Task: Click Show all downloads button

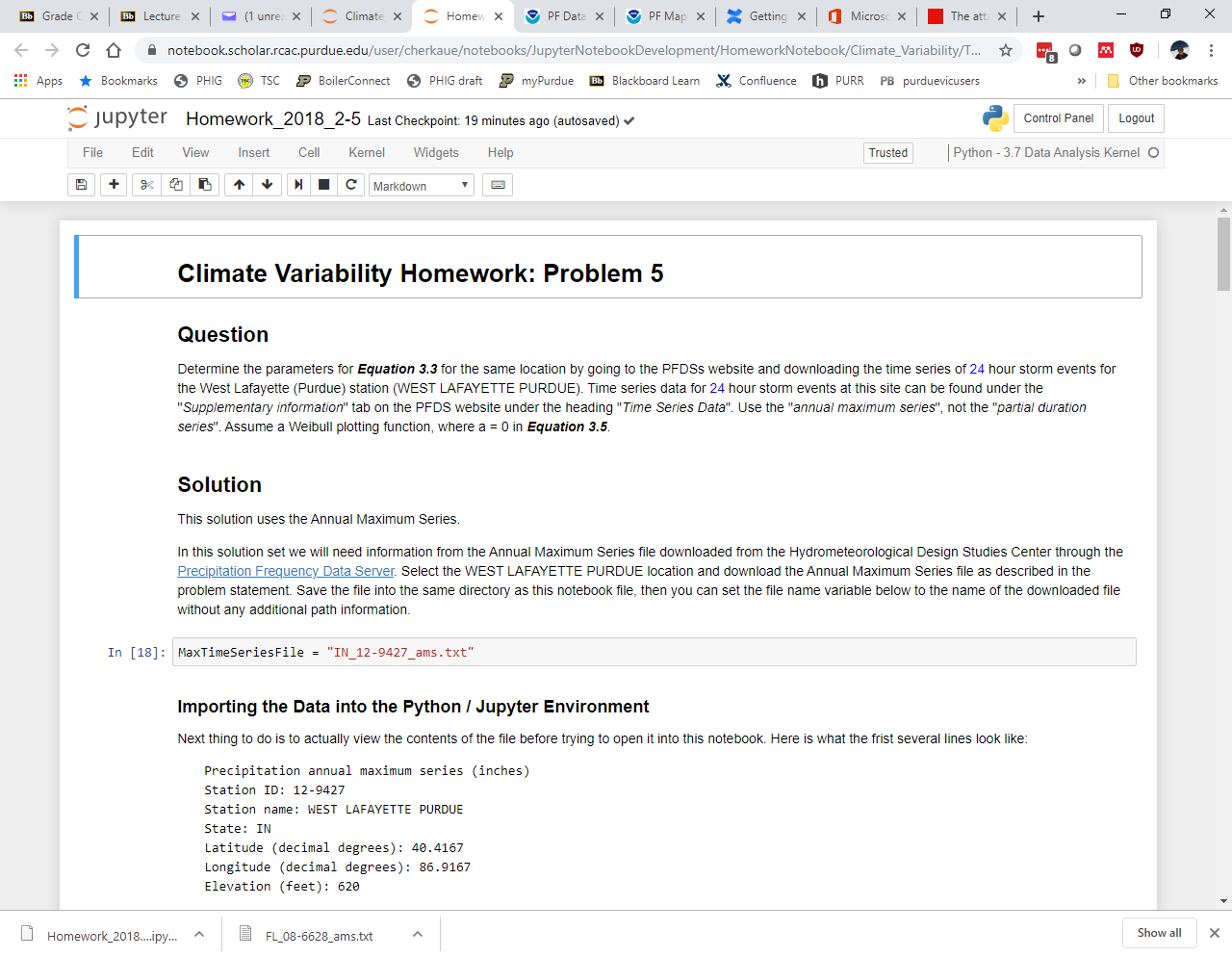Action: click(x=1159, y=933)
